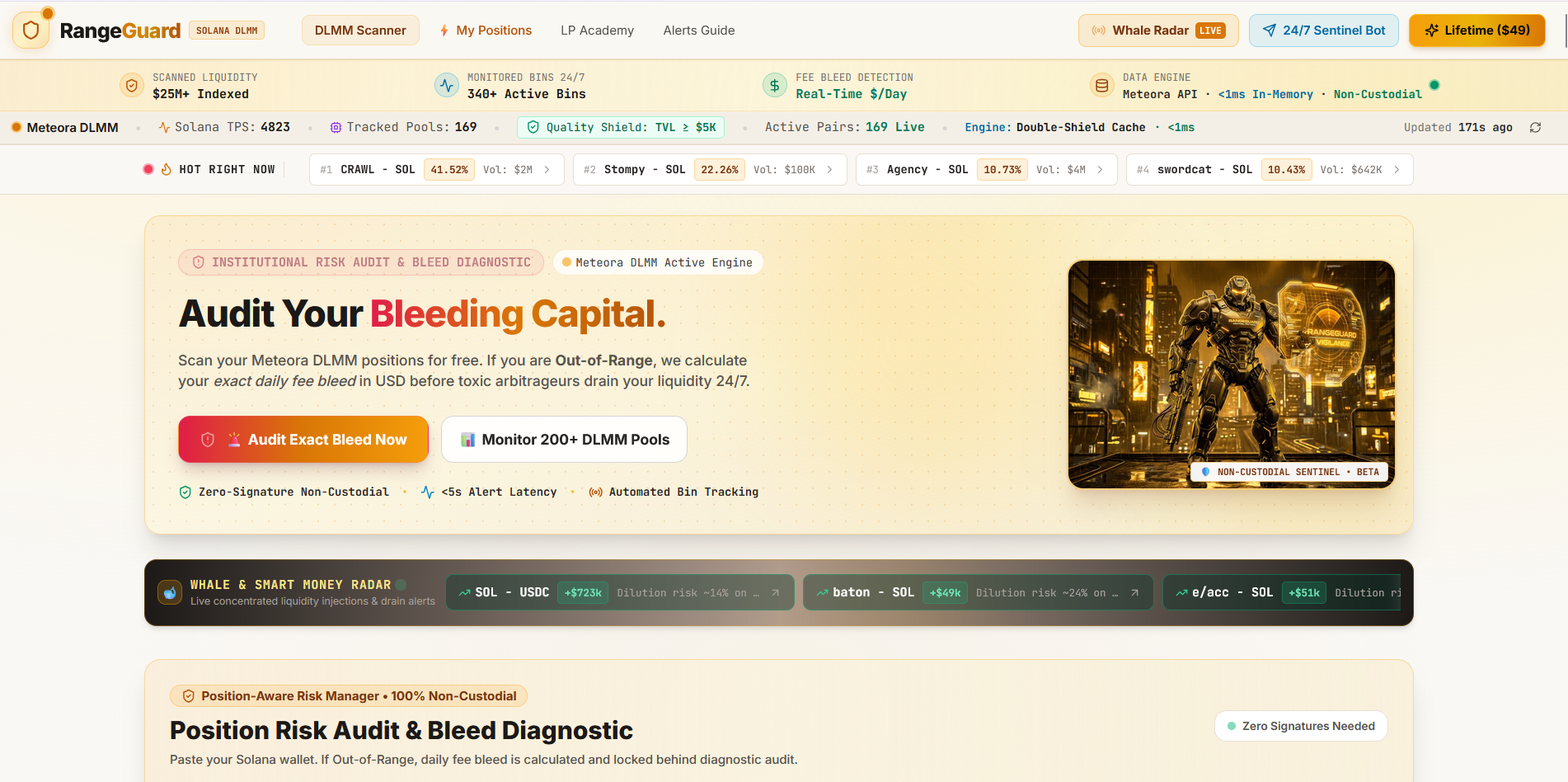This screenshot has width=1568, height=782.
Task: Click the Zero Signatures Needed pill
Action: (1301, 726)
